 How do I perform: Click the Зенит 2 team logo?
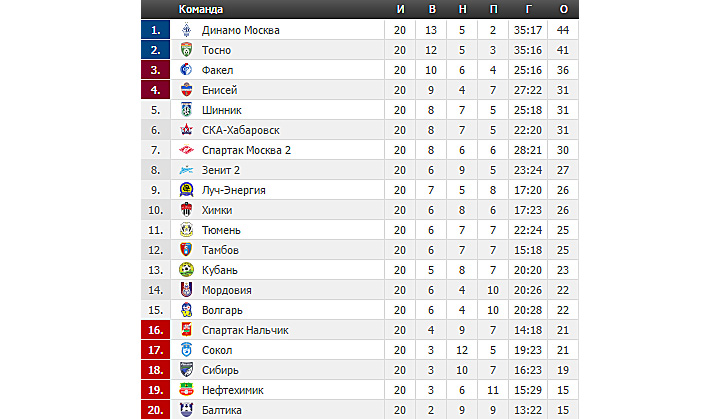(x=186, y=170)
